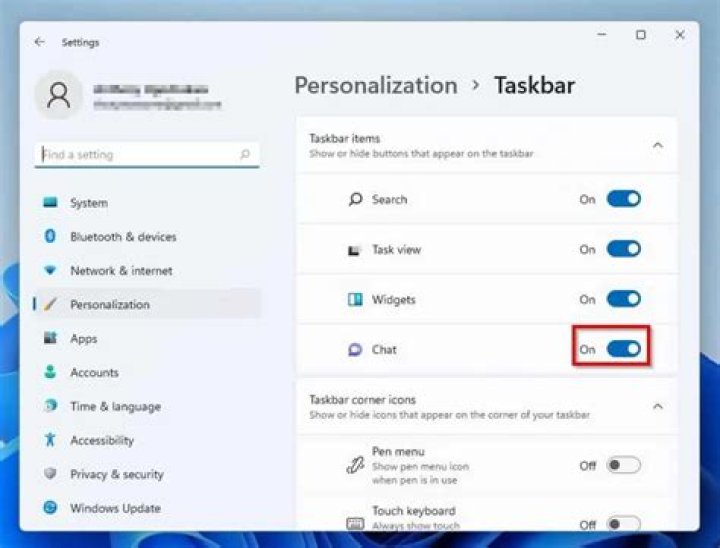Click the blurred account name
Viewport: 720px width, 548px height.
coord(151,89)
